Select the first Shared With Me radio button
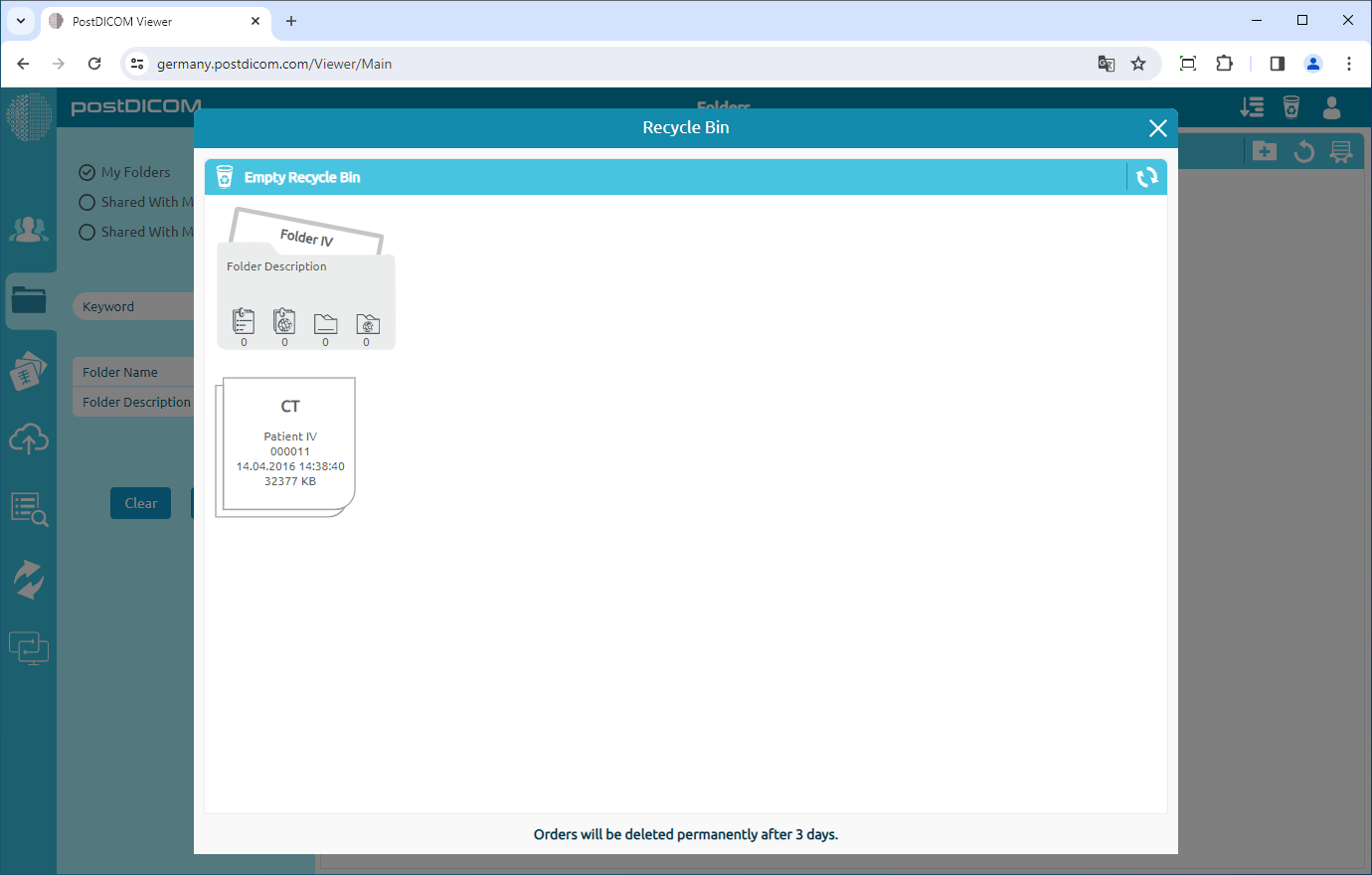This screenshot has width=1372, height=875. pyautogui.click(x=87, y=201)
